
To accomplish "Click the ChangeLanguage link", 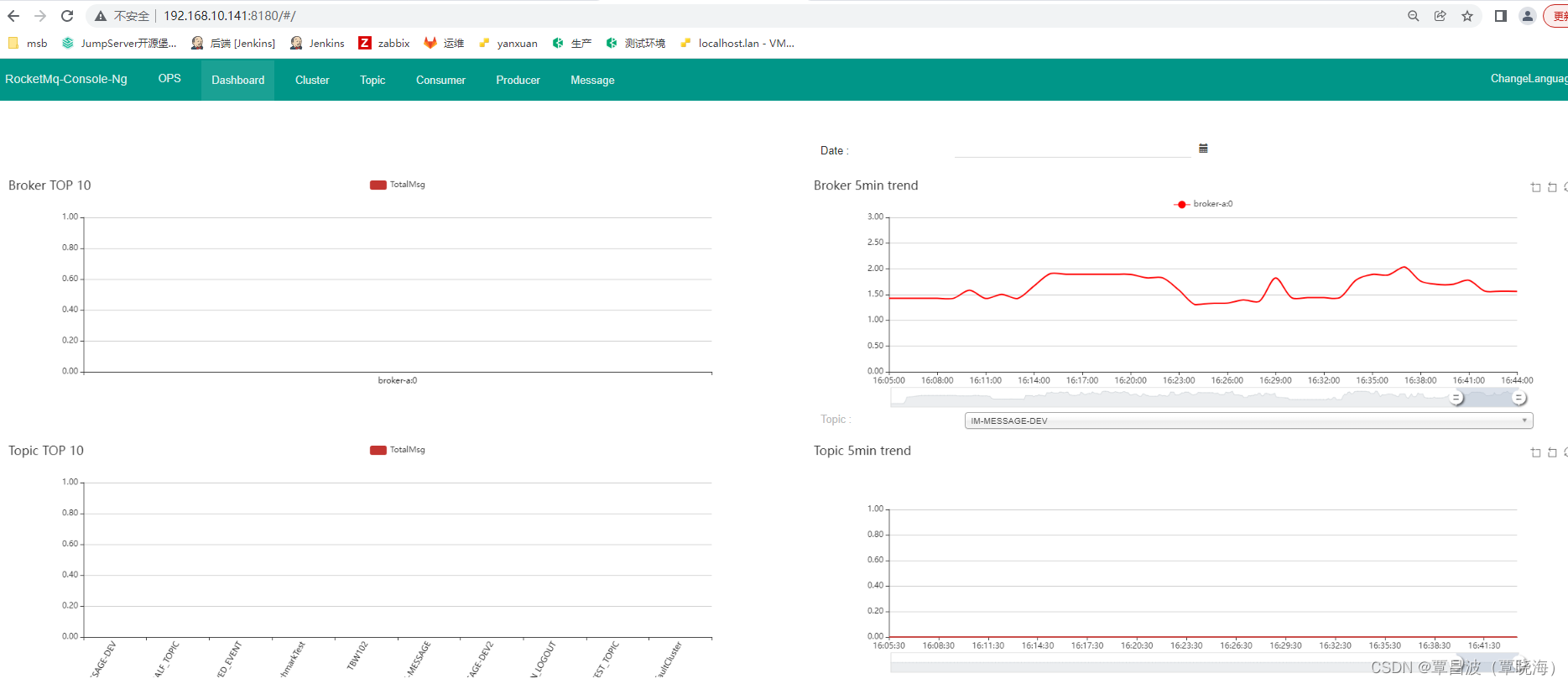I will tap(1529, 79).
